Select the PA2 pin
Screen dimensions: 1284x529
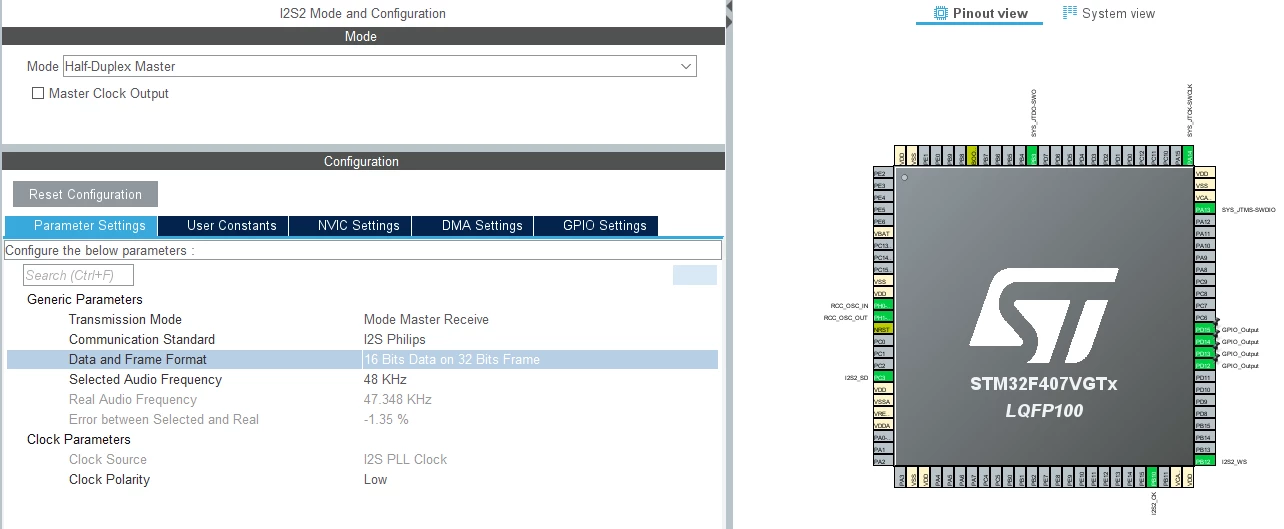point(883,462)
